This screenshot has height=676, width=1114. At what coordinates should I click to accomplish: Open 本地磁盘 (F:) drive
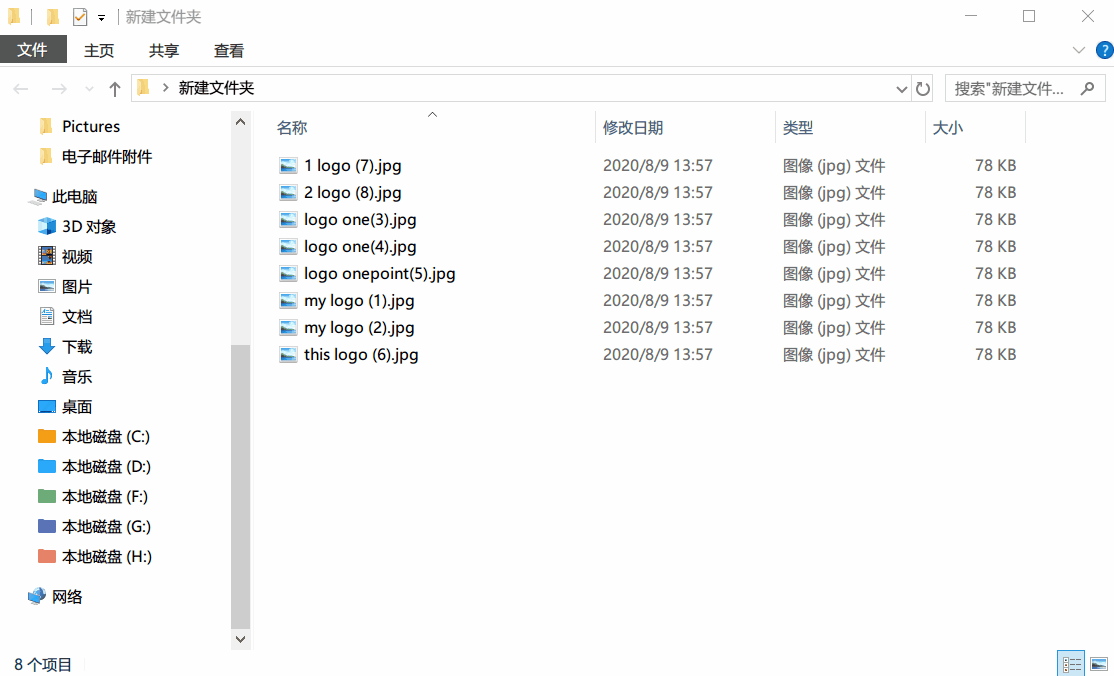pyautogui.click(x=104, y=496)
